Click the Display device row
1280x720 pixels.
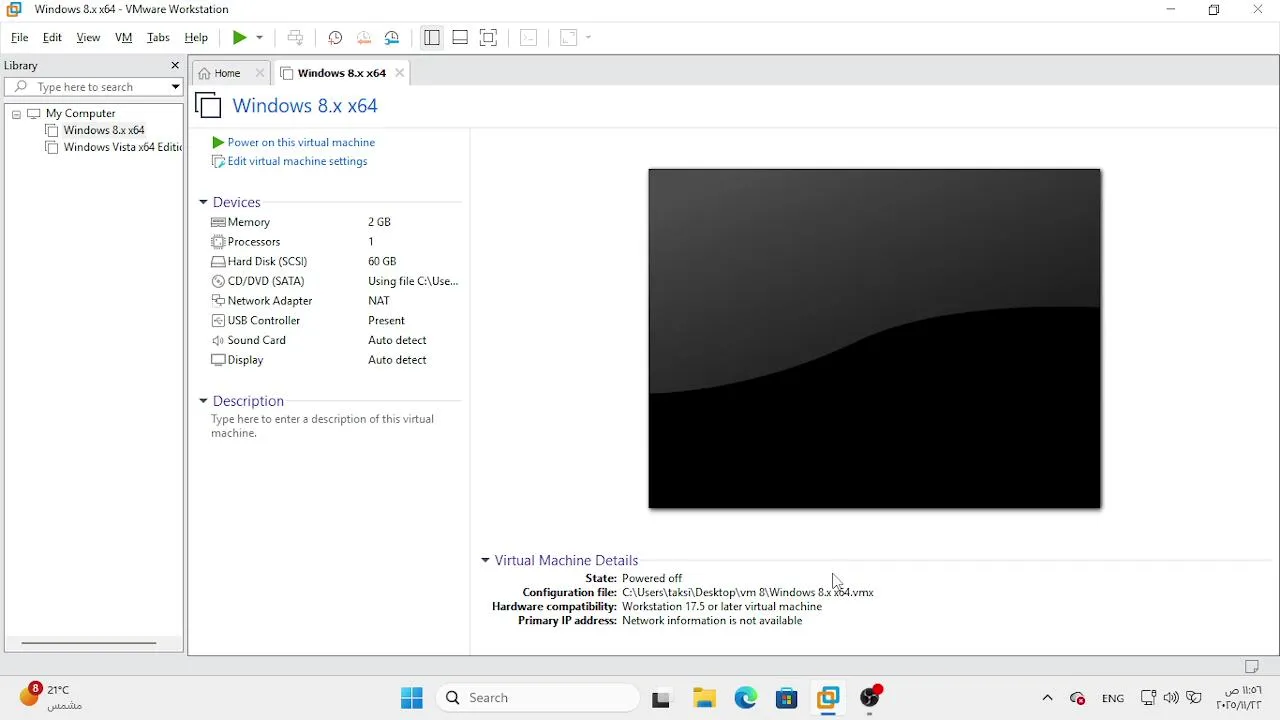334,360
